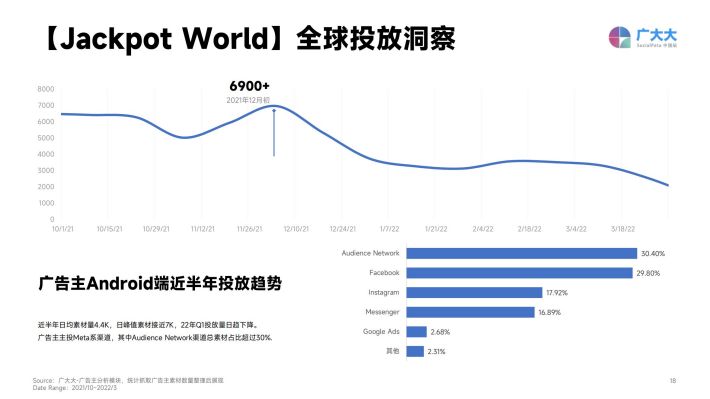Click the 广大大 logo icon
The width and height of the screenshot is (710, 399).
tap(619, 37)
